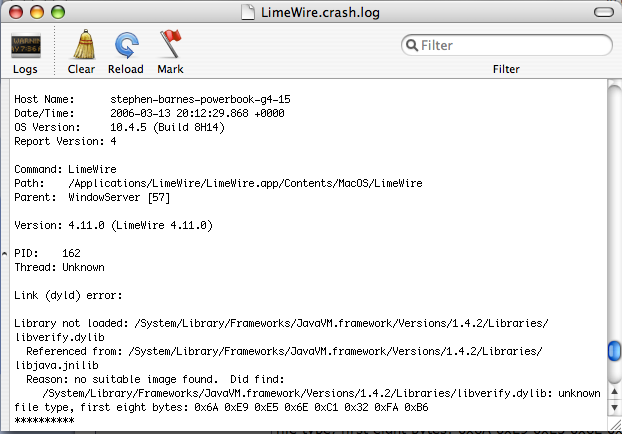Reload the crash log
Image resolution: width=622 pixels, height=434 pixels.
coord(127,45)
